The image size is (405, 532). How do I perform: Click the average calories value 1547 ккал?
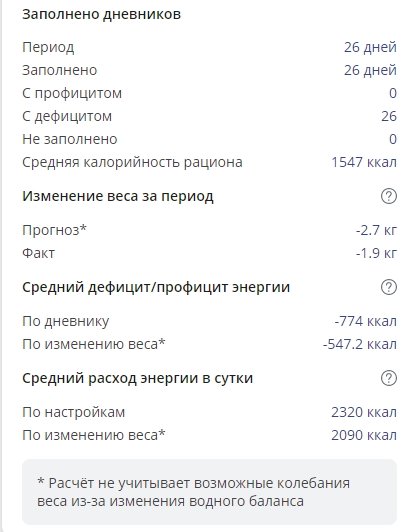click(x=364, y=162)
